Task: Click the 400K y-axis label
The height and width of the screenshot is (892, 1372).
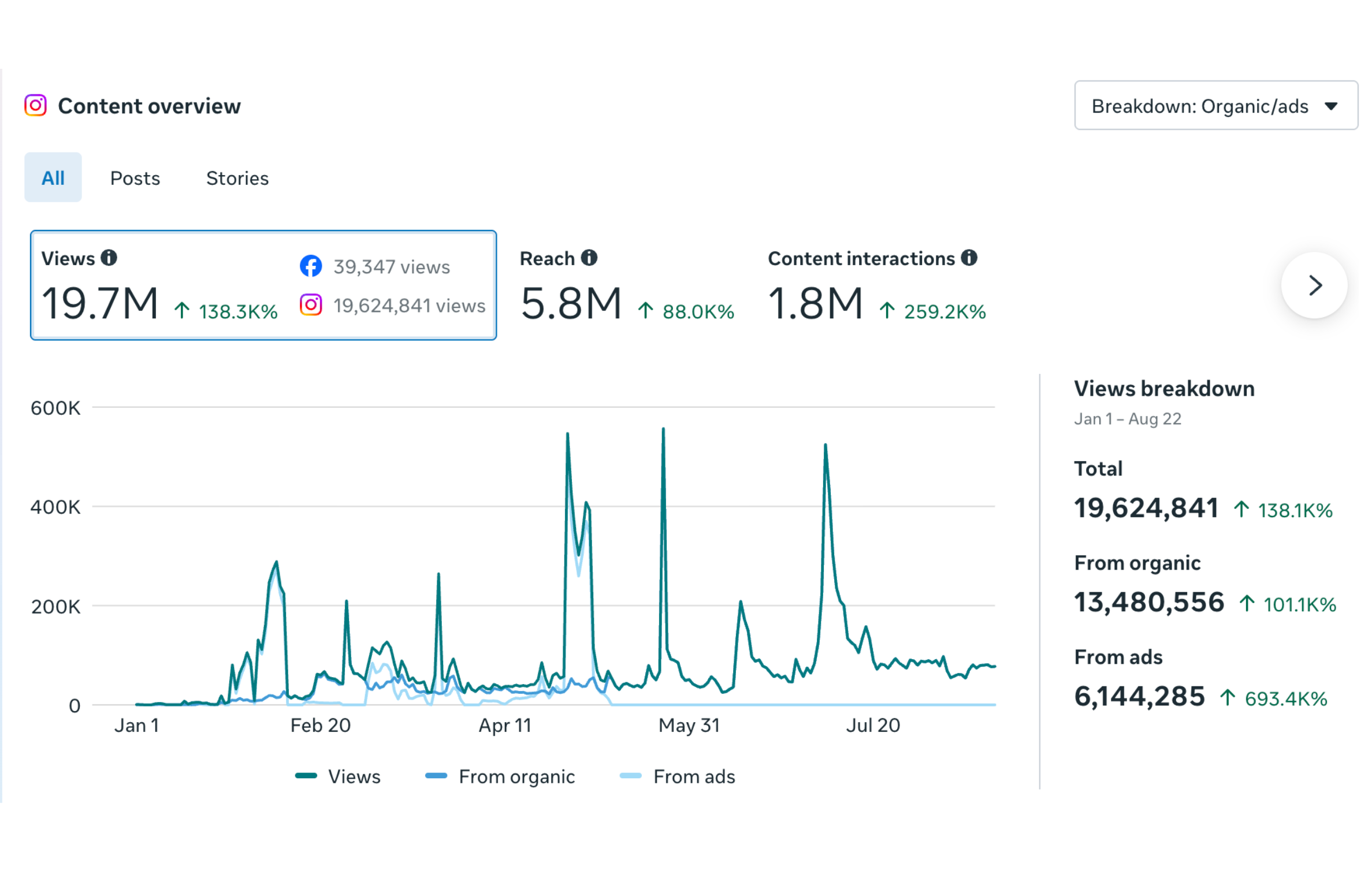Action: (55, 507)
